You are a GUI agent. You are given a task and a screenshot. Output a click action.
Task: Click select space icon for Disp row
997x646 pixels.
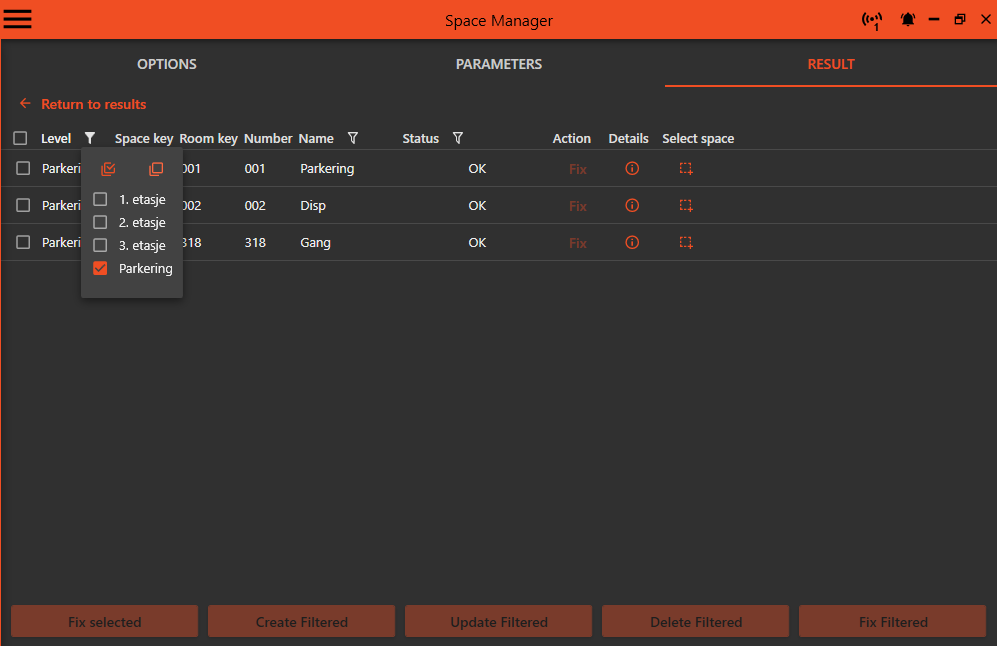pyautogui.click(x=686, y=206)
